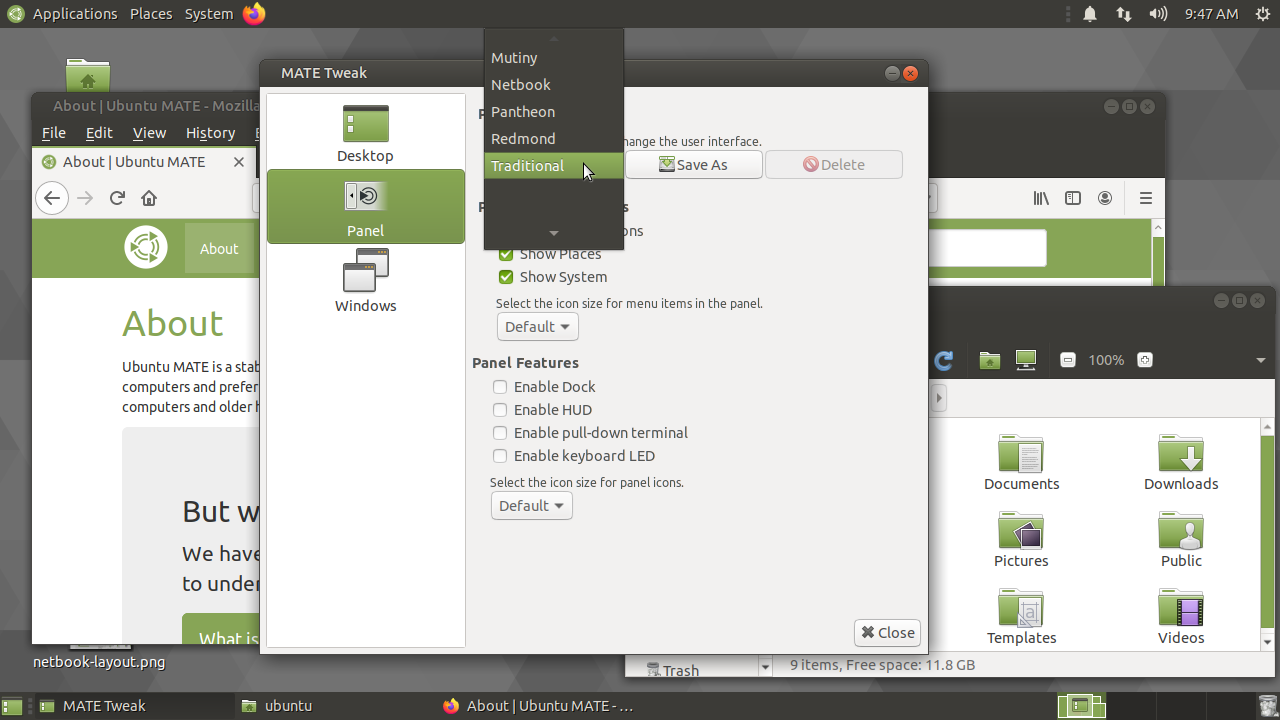Open Firefox Edit menu
Viewport: 1280px width, 720px height.
[x=99, y=133]
